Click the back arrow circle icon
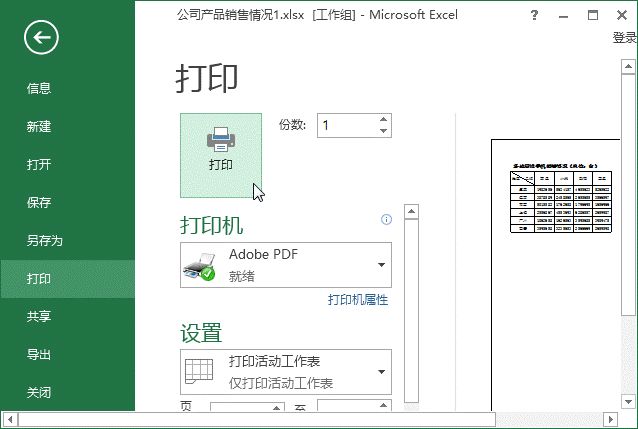The width and height of the screenshot is (638, 429). click(x=41, y=37)
